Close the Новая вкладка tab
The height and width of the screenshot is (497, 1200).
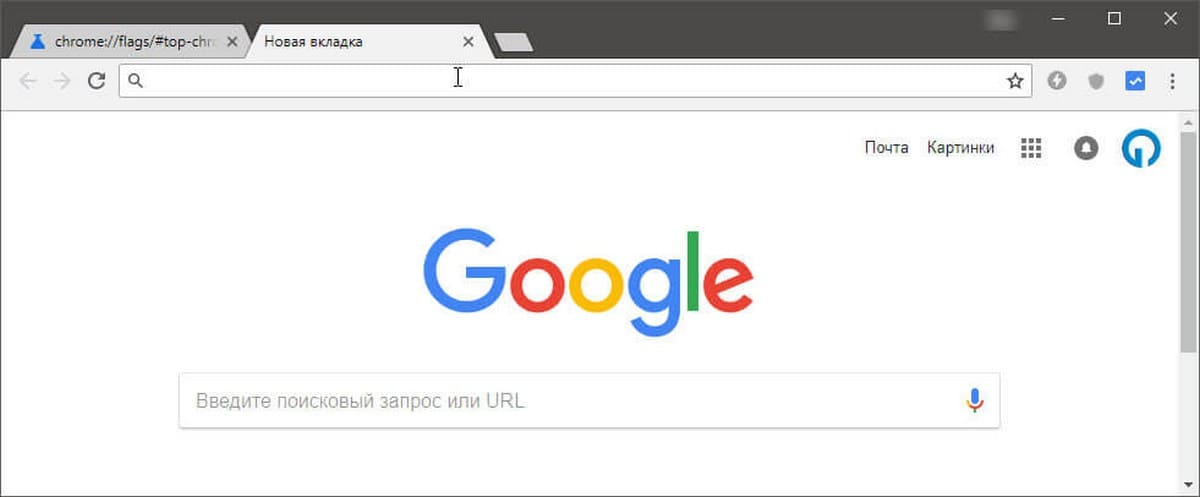[468, 42]
